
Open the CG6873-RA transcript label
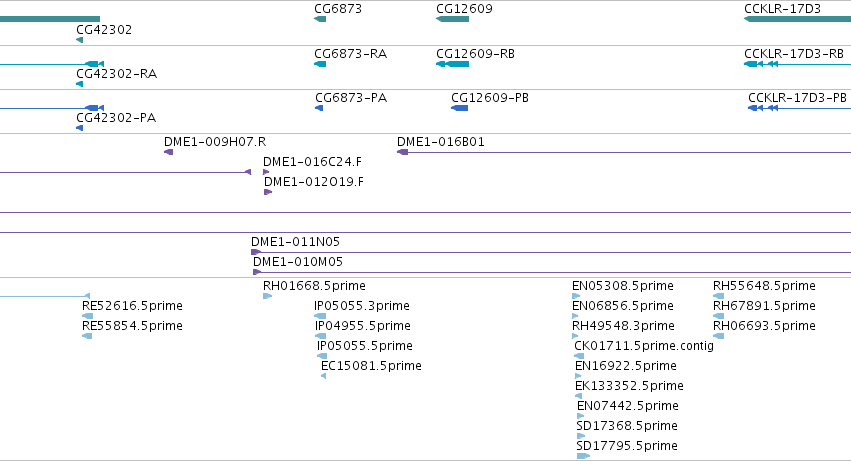pyautogui.click(x=351, y=54)
